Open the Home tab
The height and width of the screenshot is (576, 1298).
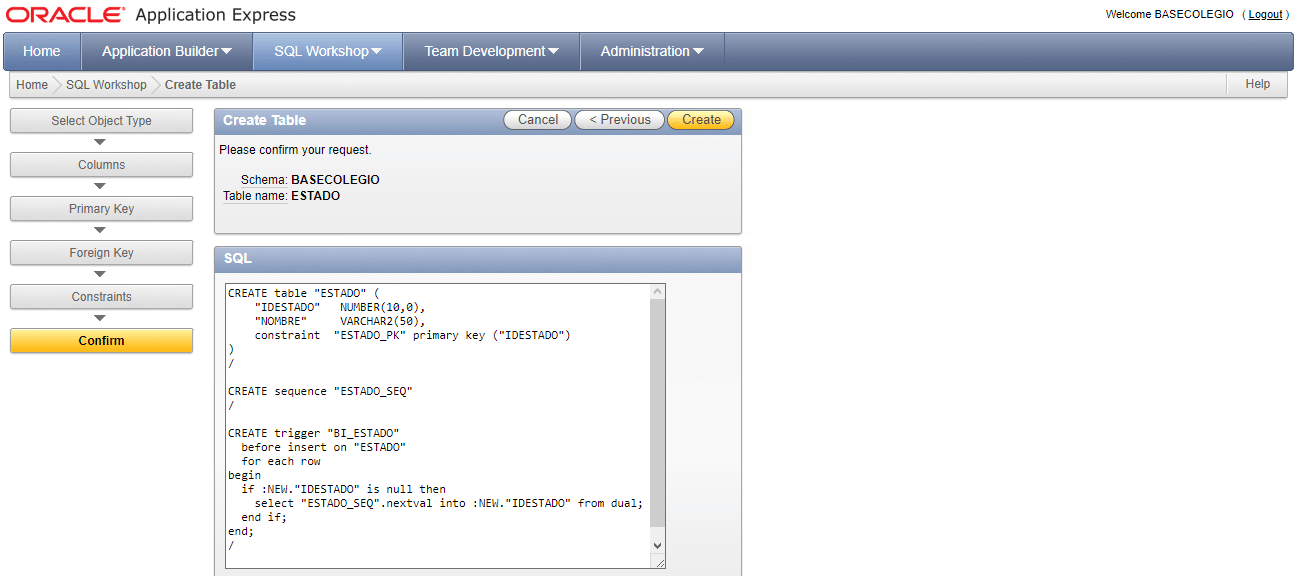[41, 51]
